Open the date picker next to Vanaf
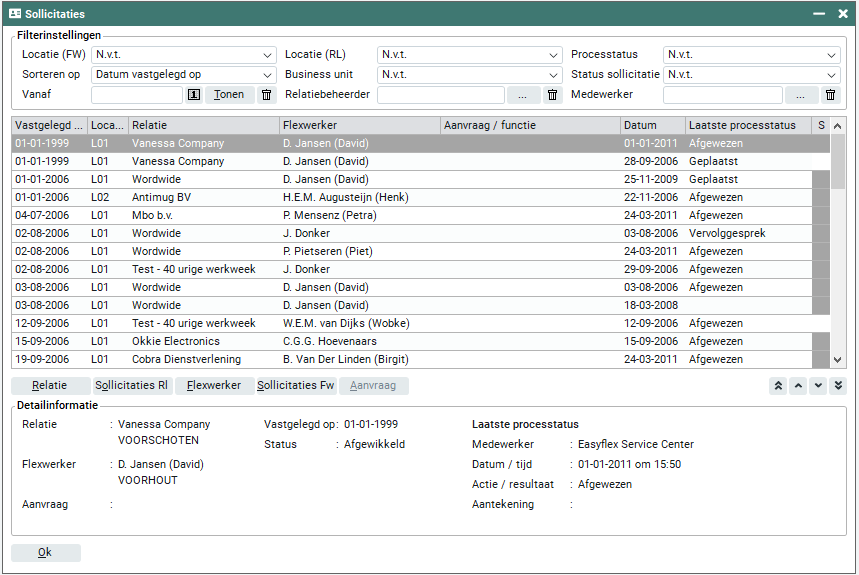The image size is (859, 575). (x=193, y=95)
